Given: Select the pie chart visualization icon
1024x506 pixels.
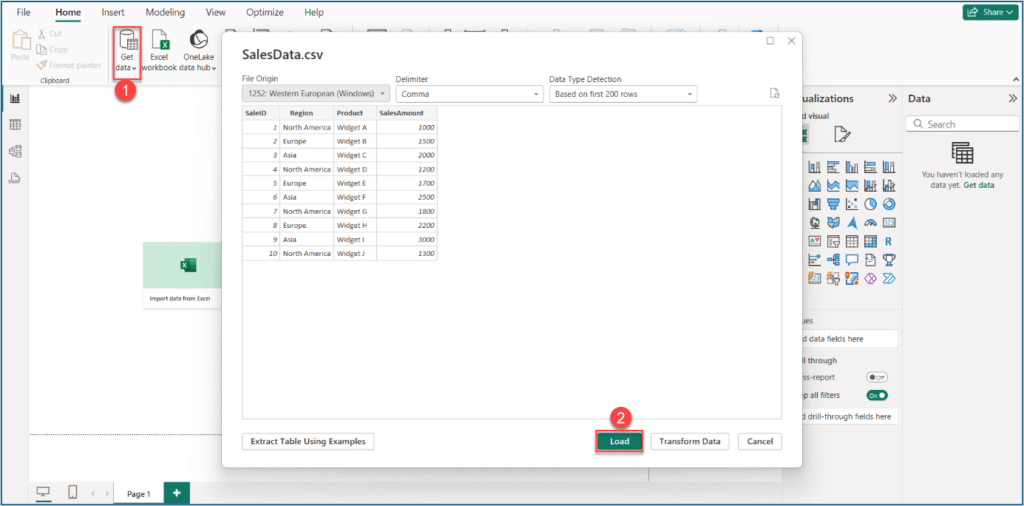Looking at the screenshot, I should [x=871, y=204].
